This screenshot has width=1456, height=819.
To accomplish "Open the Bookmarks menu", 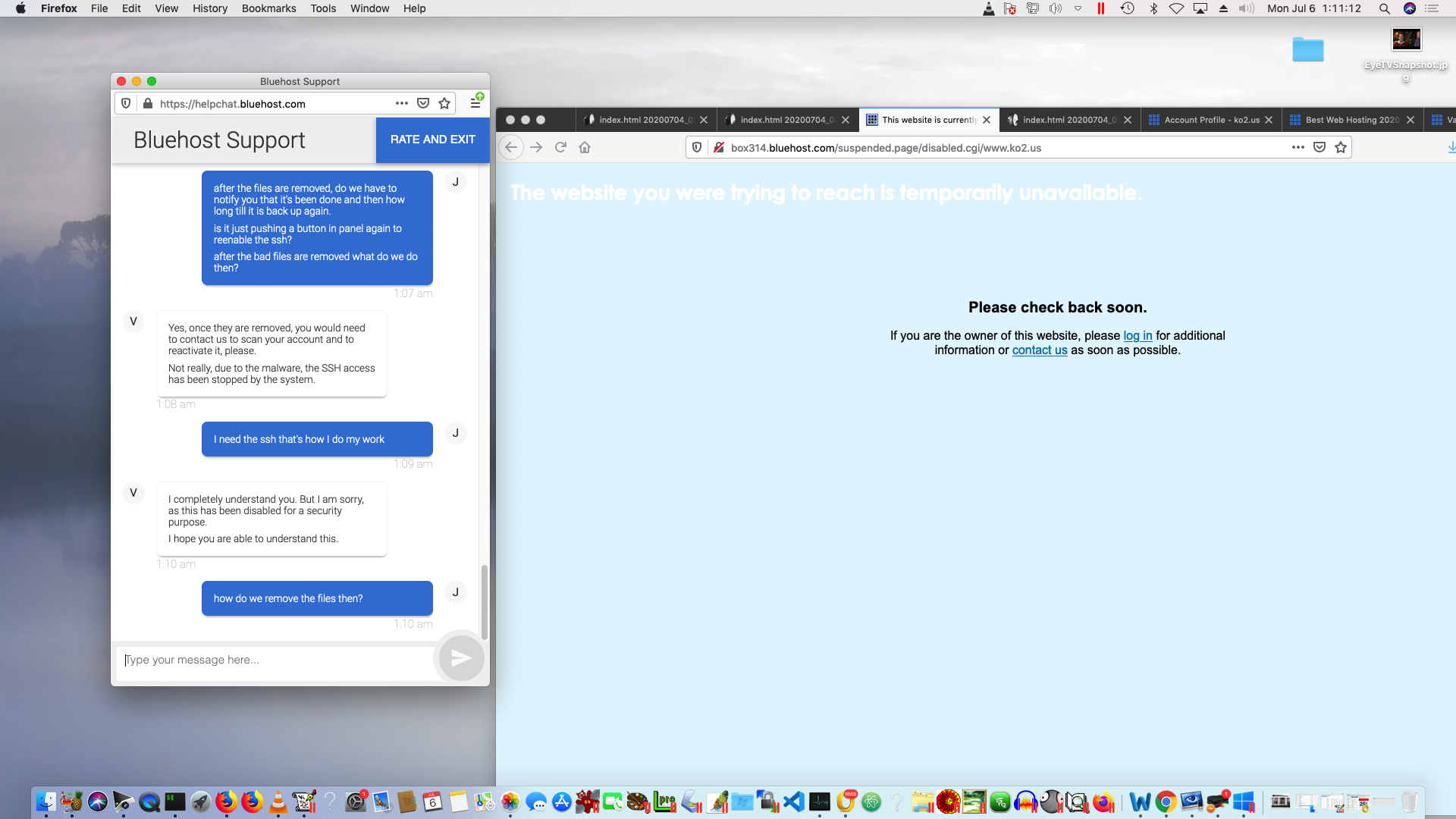I will [268, 8].
